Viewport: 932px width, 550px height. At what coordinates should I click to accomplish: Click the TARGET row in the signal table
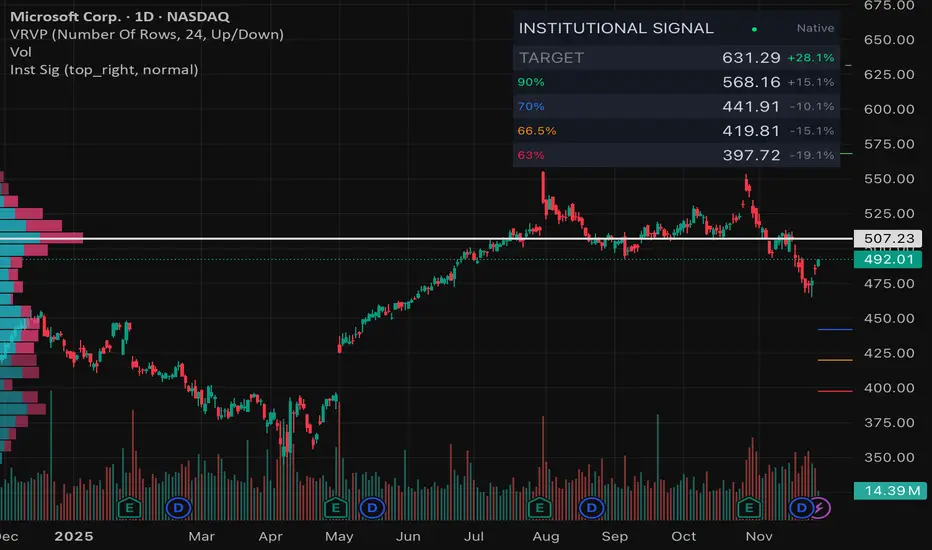click(x=676, y=58)
